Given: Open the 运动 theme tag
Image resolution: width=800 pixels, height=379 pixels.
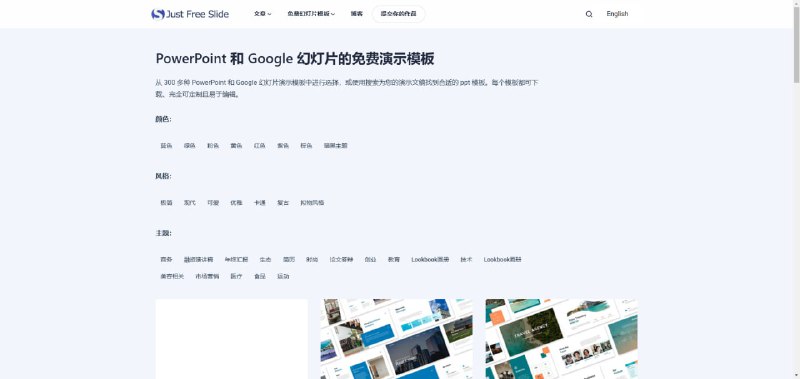Looking at the screenshot, I should (x=283, y=276).
